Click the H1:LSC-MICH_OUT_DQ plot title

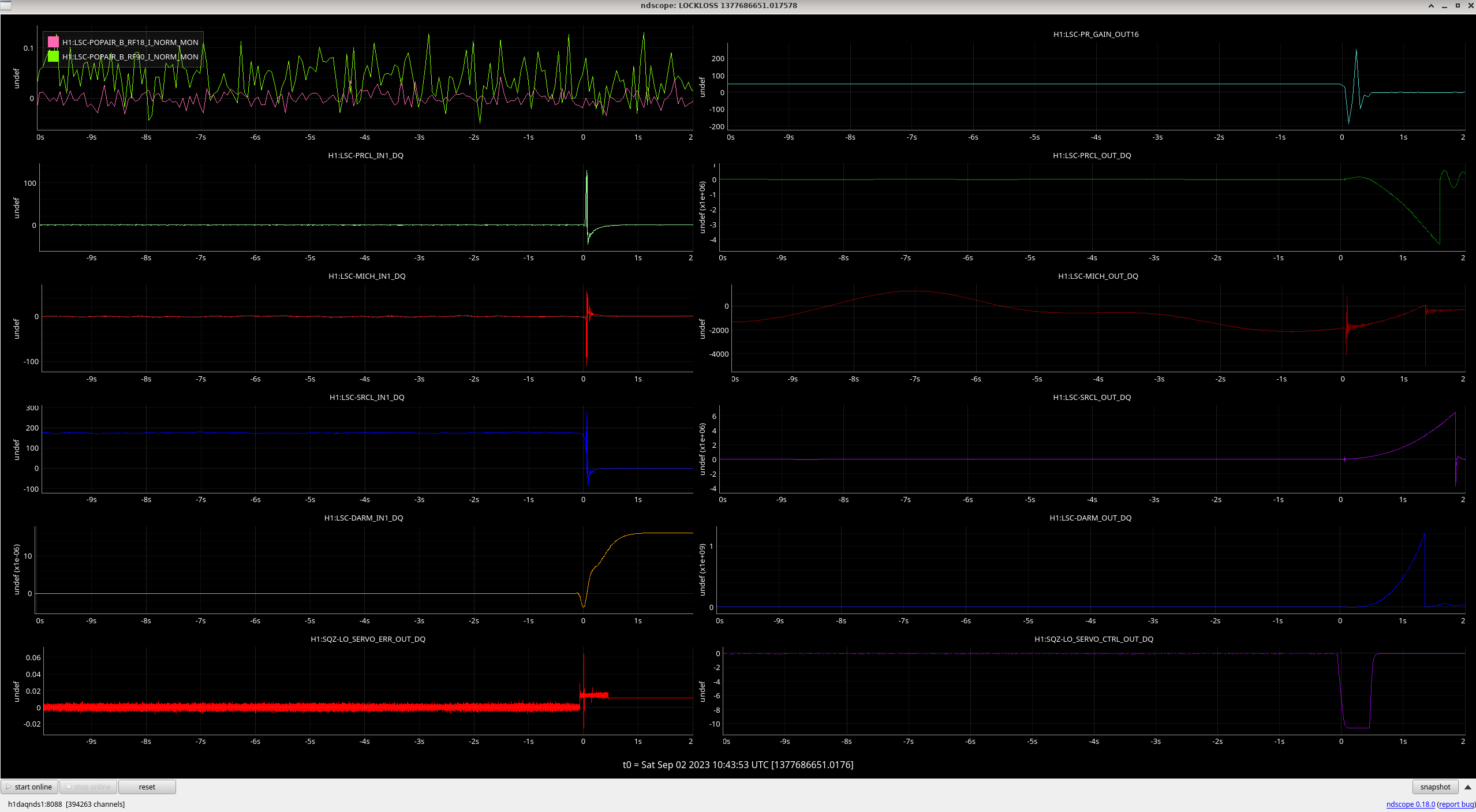pos(1098,276)
